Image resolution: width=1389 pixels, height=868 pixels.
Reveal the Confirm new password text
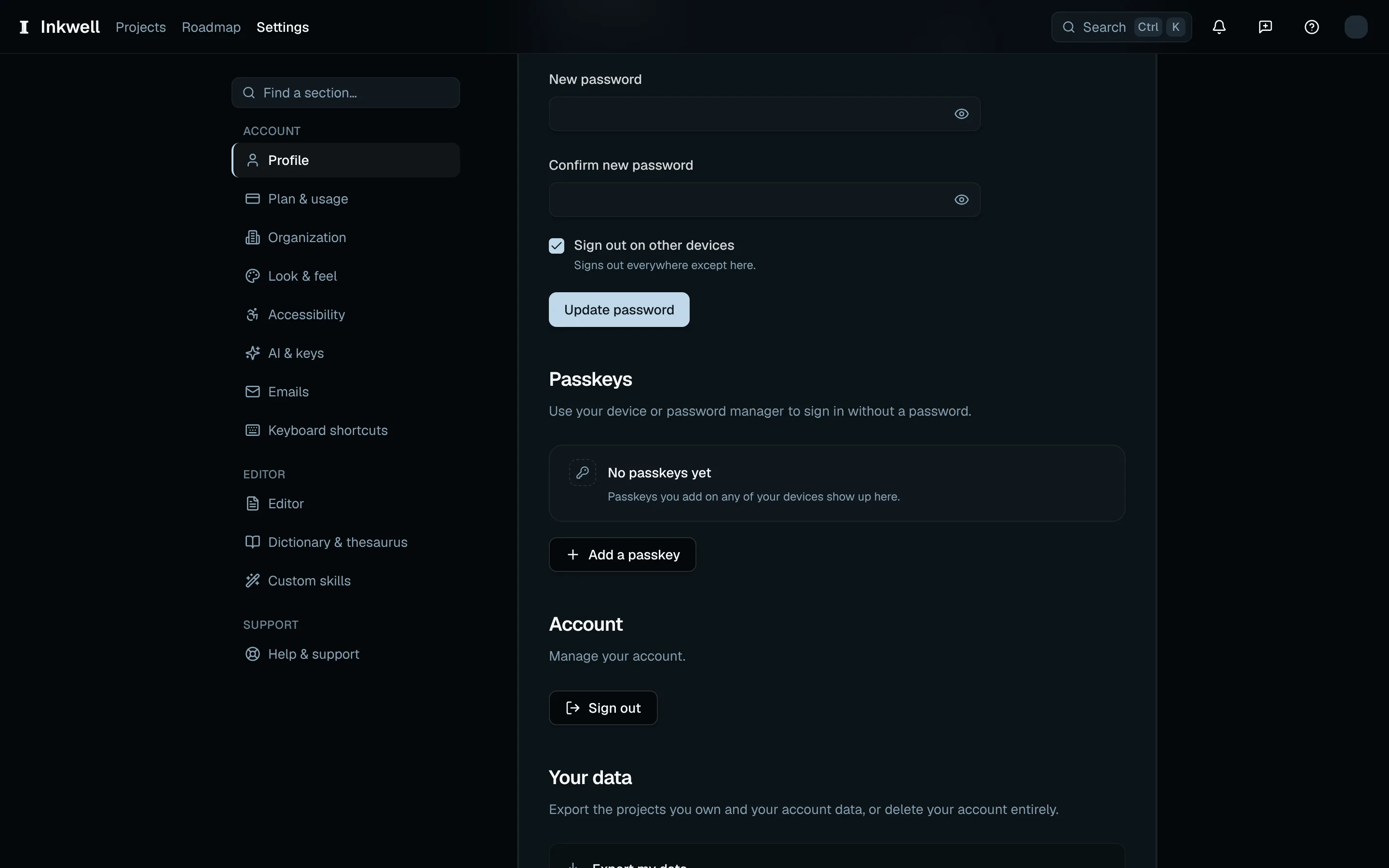(x=961, y=200)
